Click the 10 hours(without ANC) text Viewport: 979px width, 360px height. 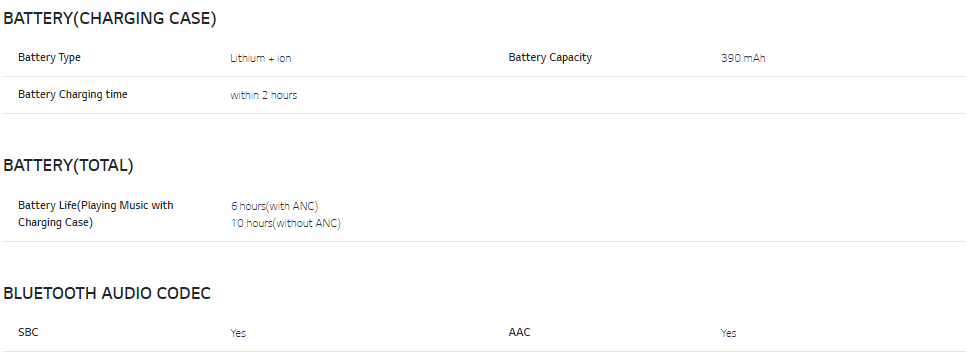click(x=286, y=223)
